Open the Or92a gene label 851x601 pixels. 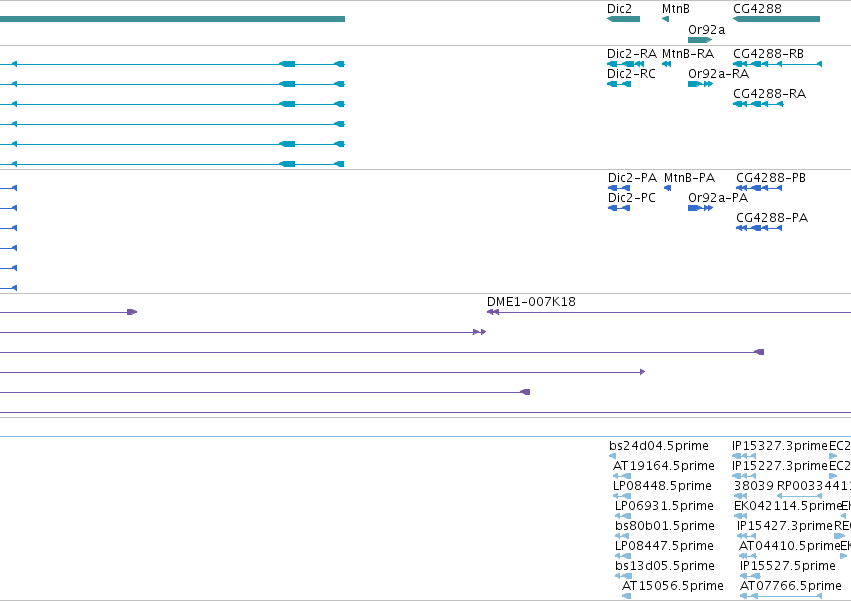706,30
